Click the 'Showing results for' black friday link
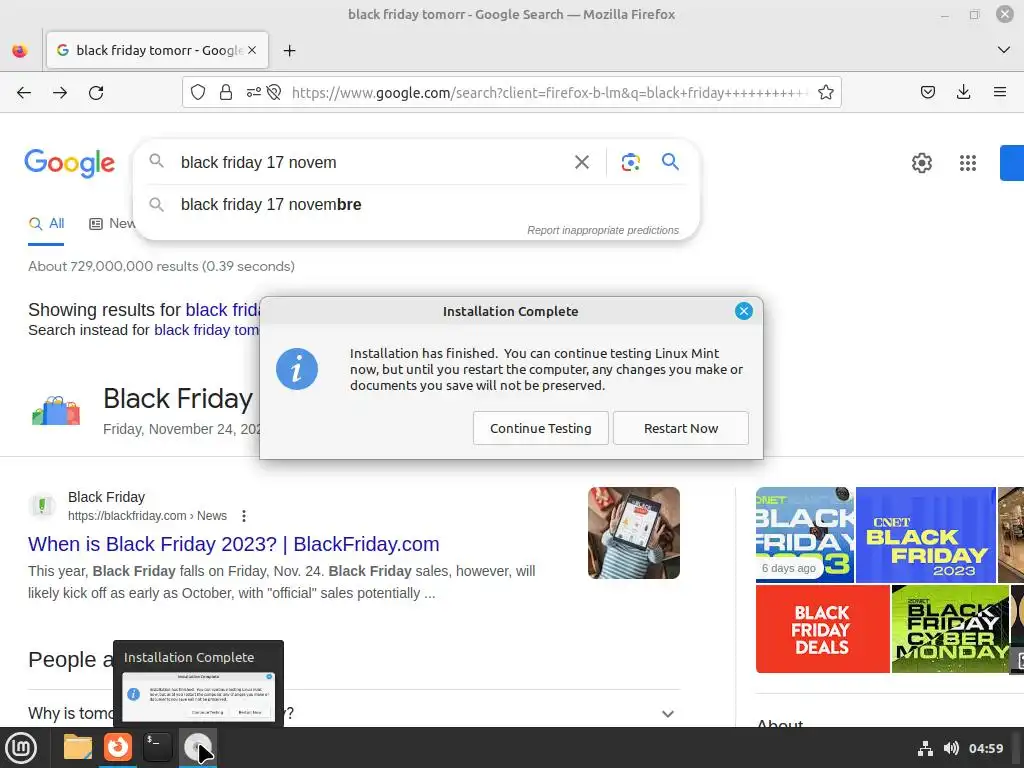Screen dimensions: 1024x768 click(223, 310)
